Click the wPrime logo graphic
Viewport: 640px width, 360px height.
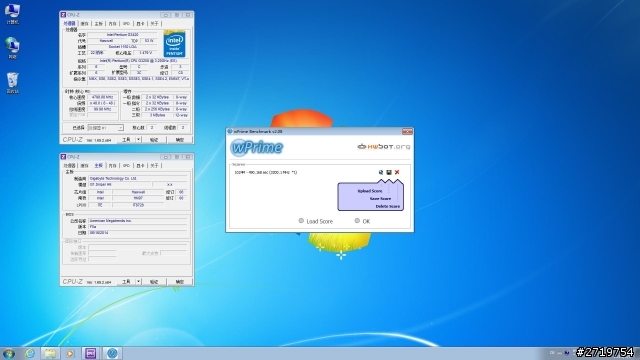[x=256, y=147]
